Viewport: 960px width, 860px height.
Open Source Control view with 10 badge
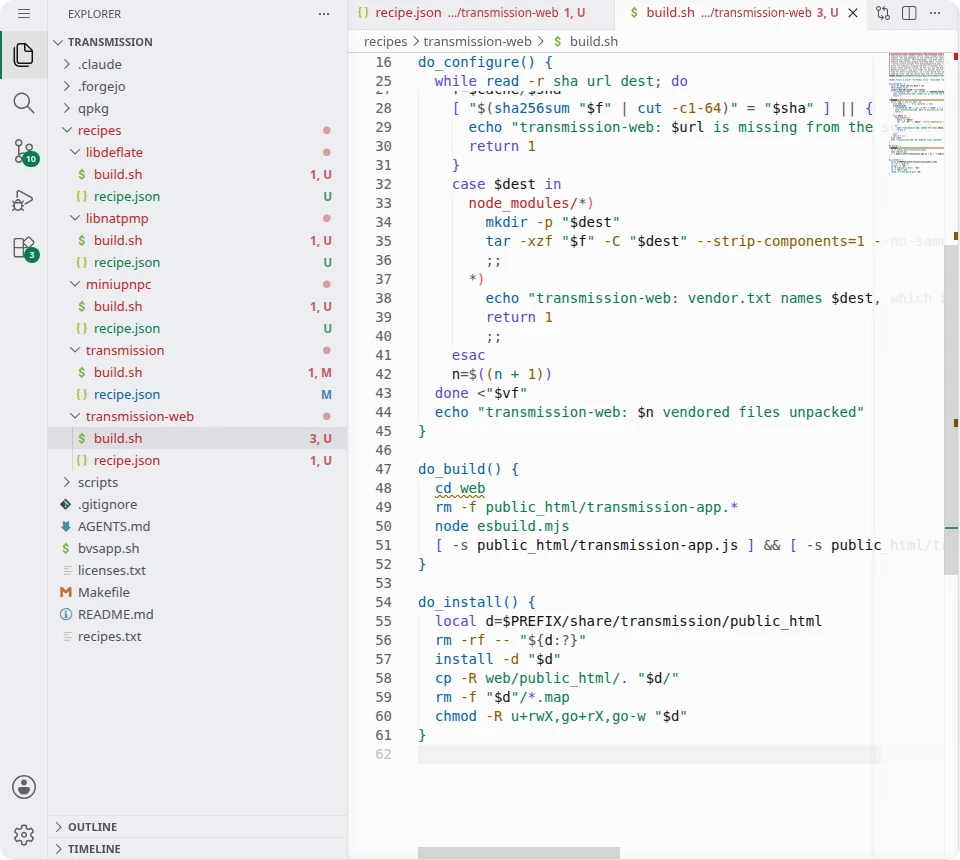click(25, 152)
